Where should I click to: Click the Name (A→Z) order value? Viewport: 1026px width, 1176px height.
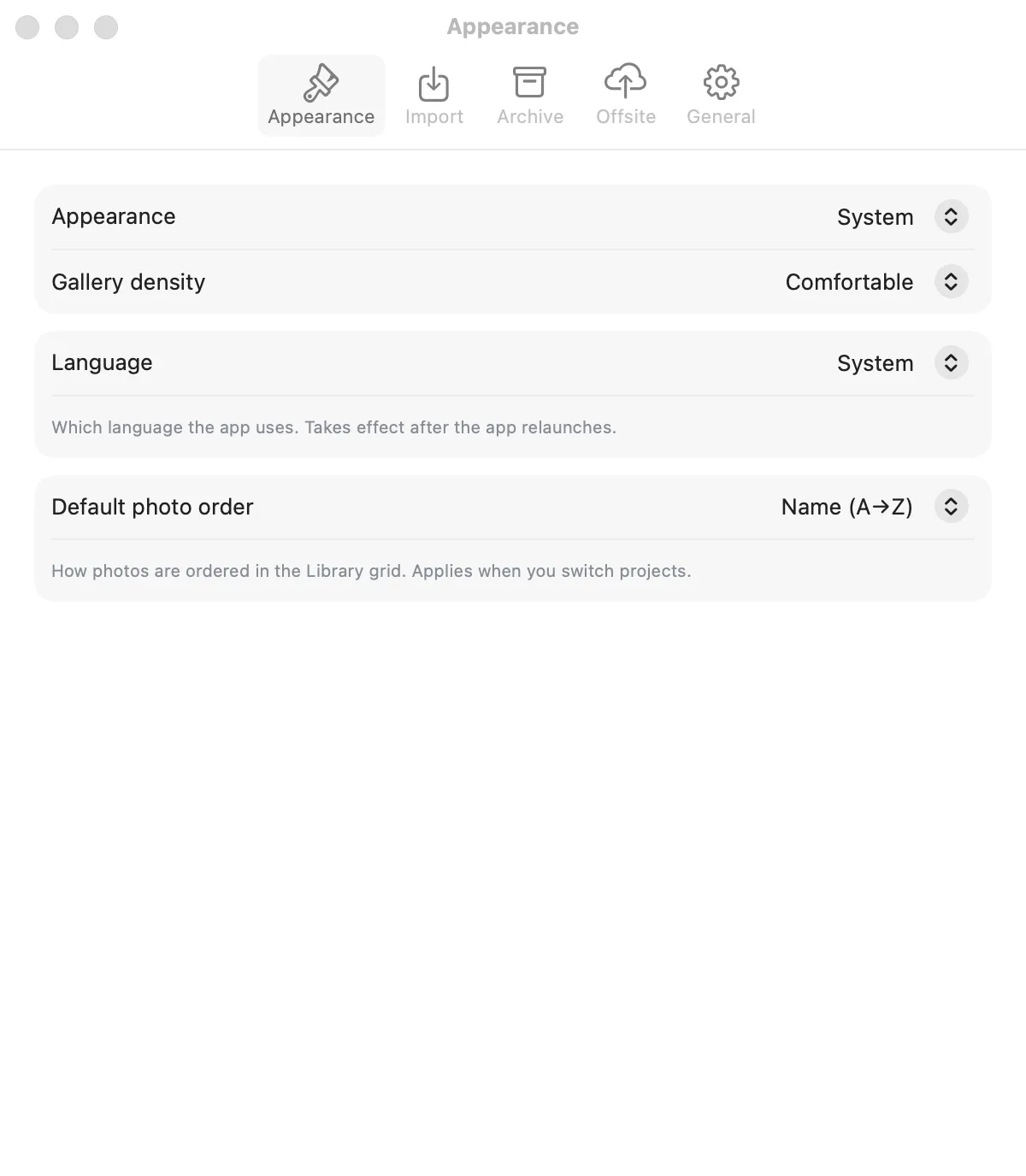(847, 507)
